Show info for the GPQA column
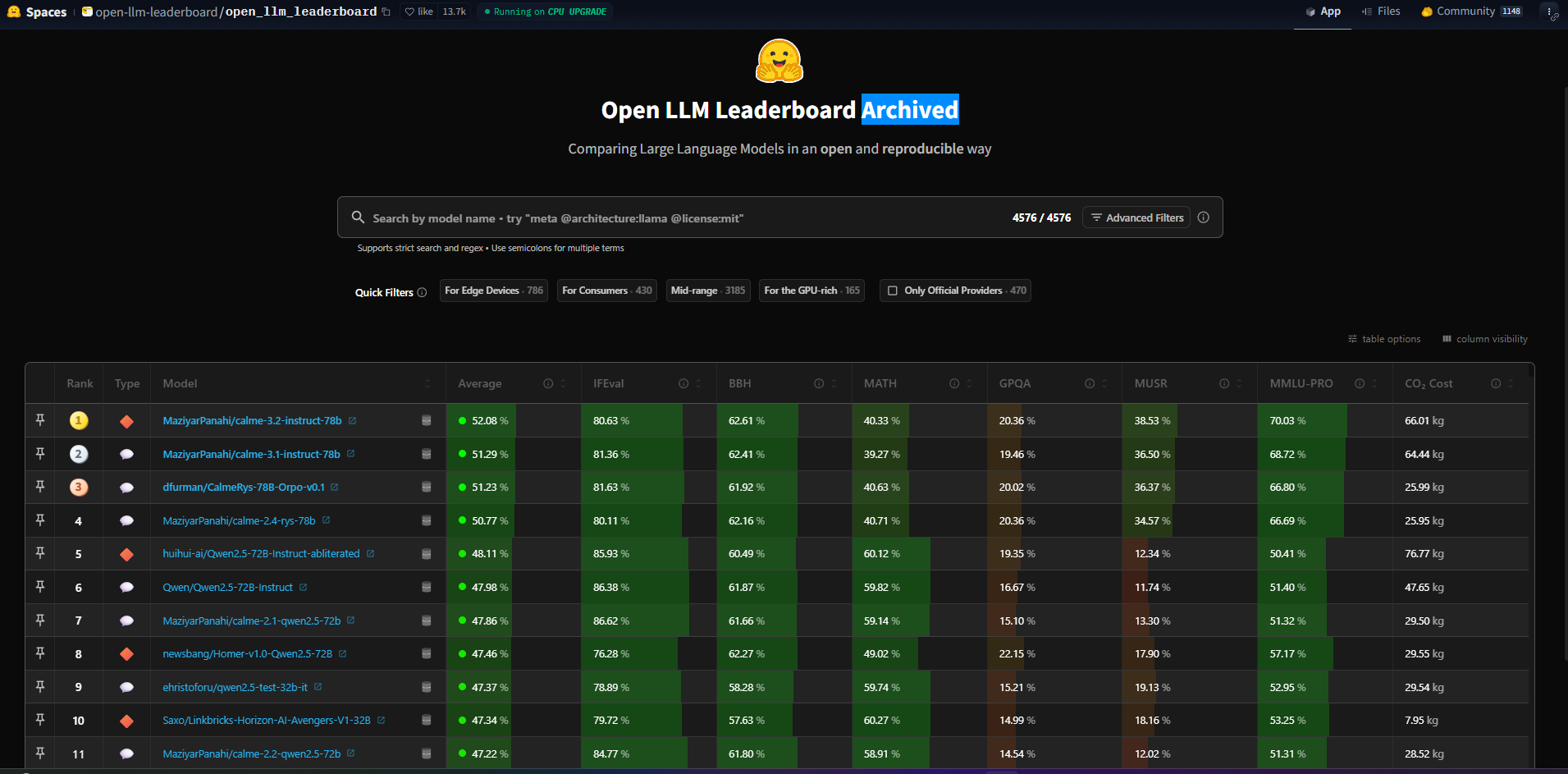1568x774 pixels. (x=1090, y=383)
